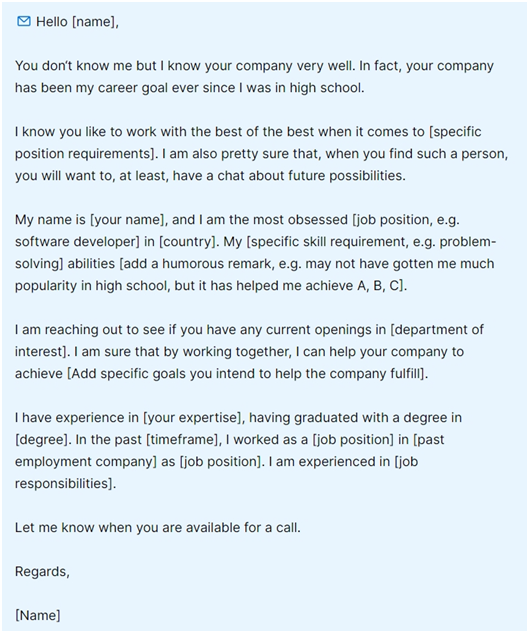Click 'I am reaching out to see' sentence
The width and height of the screenshot is (529, 633).
click(x=90, y=330)
